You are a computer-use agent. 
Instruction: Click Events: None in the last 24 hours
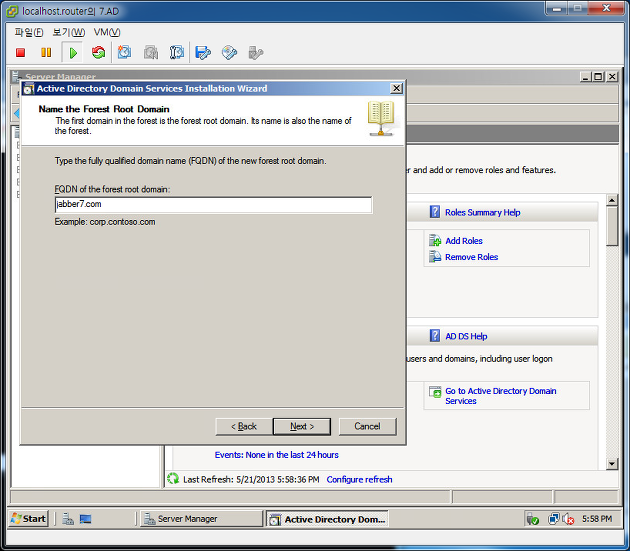click(276, 455)
